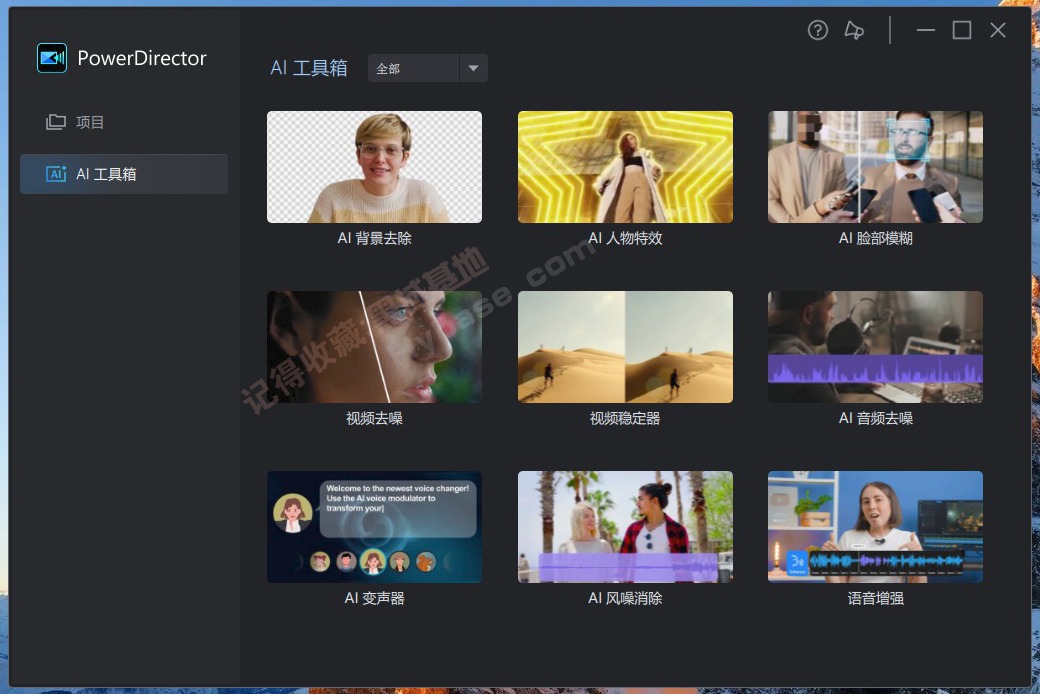Click the feedback cursor icon near window controls
The image size is (1040, 694).
(853, 31)
